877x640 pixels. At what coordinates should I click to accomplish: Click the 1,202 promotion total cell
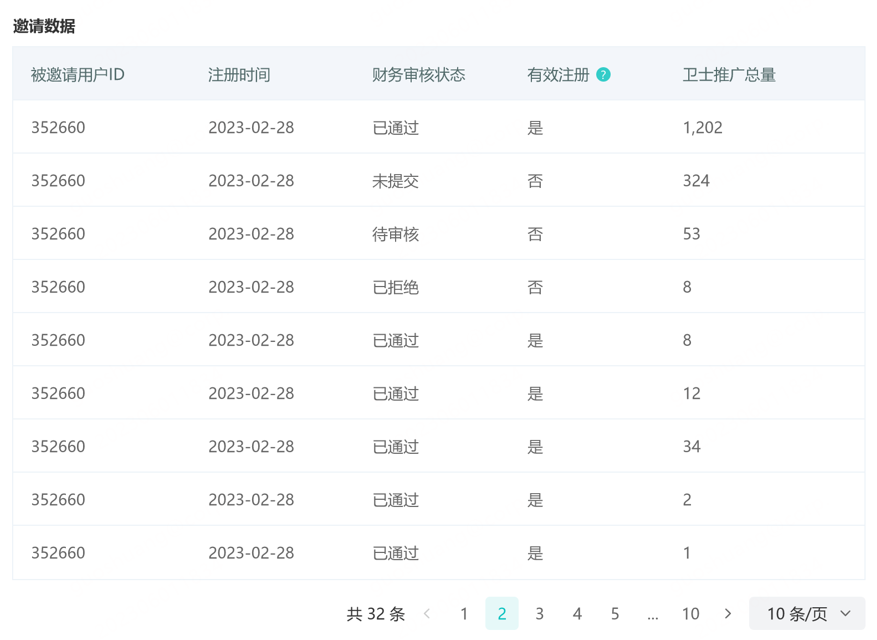(702, 128)
